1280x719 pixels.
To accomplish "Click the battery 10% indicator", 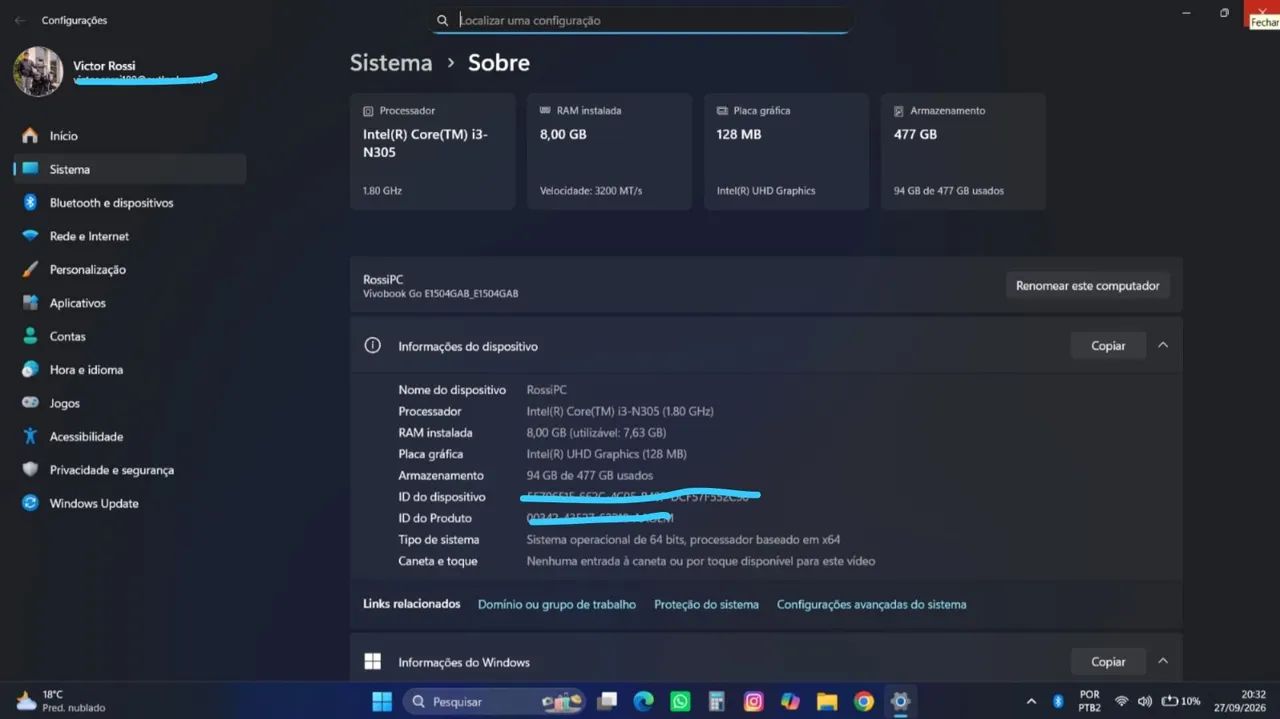I will (1180, 701).
